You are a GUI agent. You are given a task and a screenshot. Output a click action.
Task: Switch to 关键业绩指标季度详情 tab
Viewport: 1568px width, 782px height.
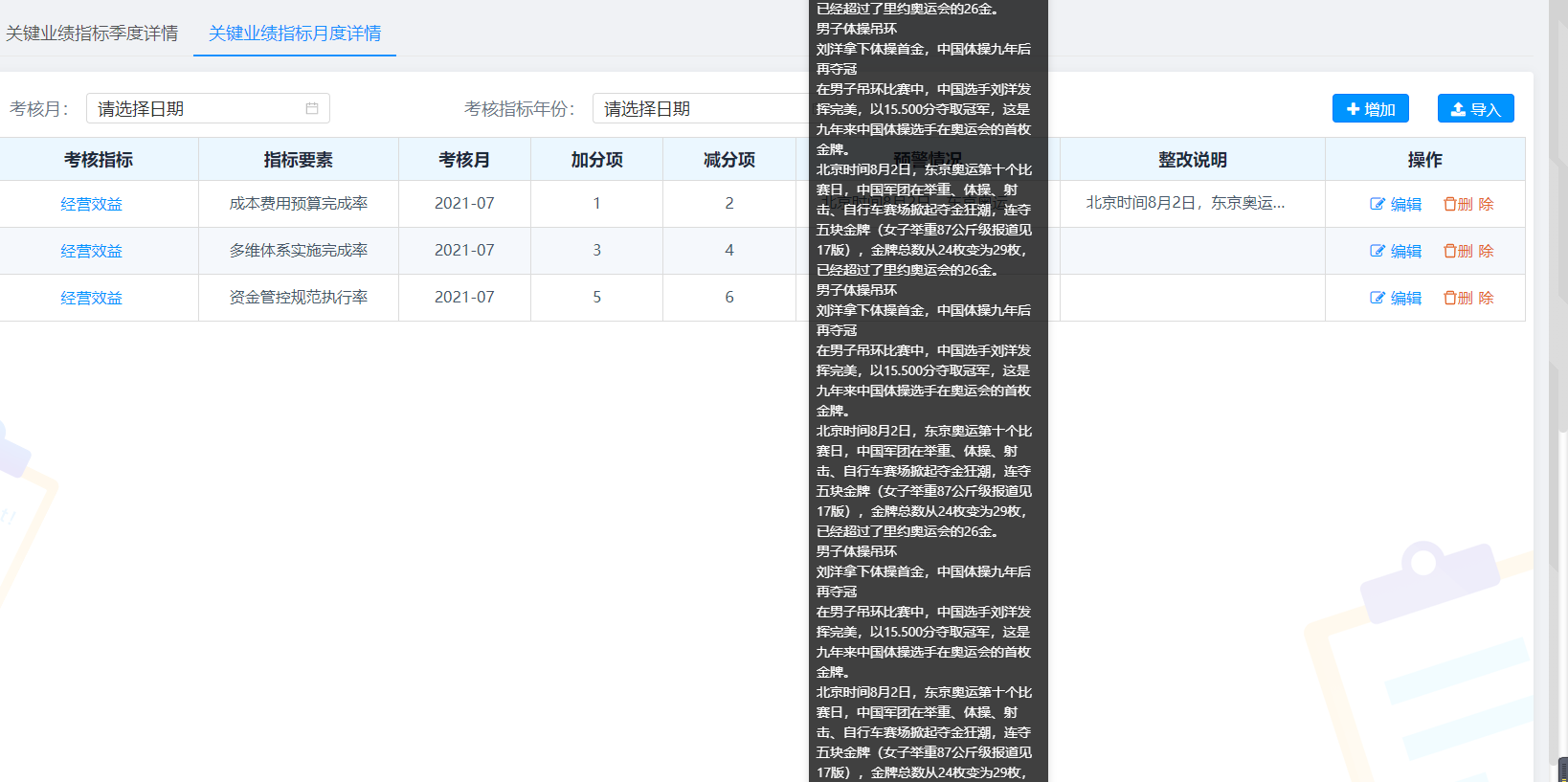[92, 34]
